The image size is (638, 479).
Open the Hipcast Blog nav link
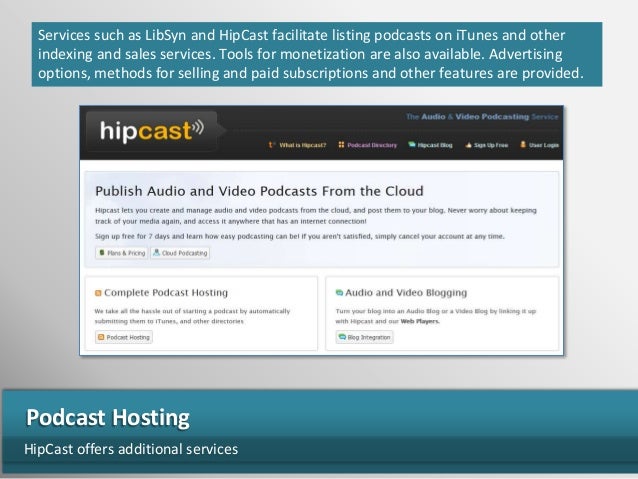(435, 145)
